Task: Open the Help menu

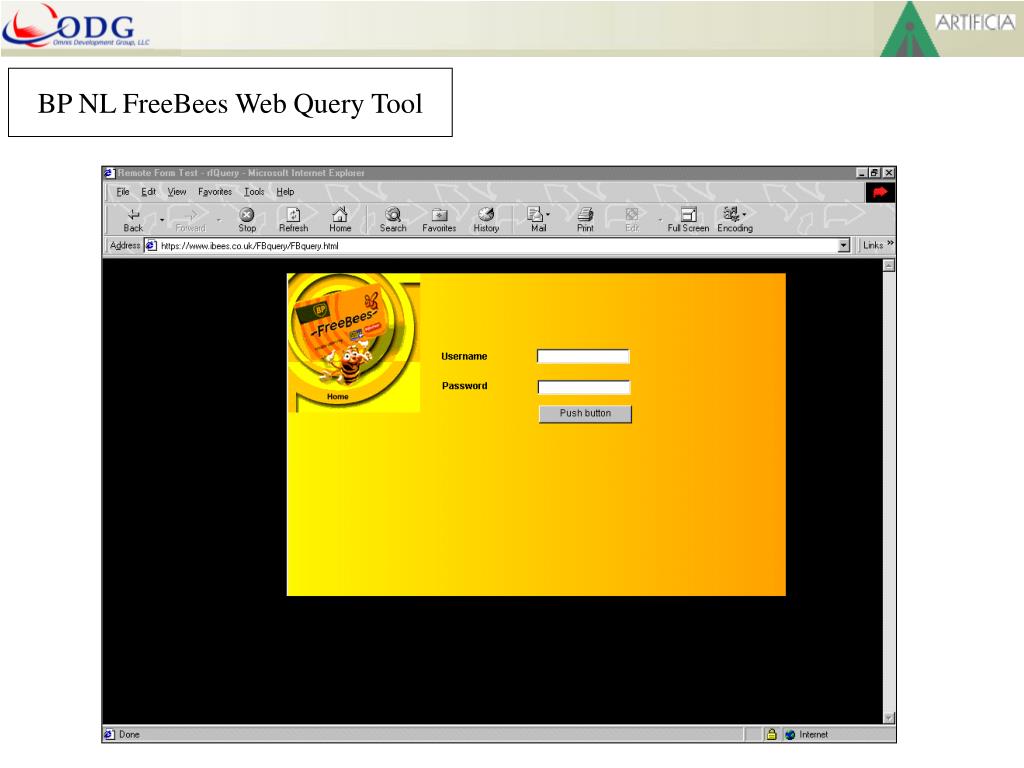Action: [285, 192]
